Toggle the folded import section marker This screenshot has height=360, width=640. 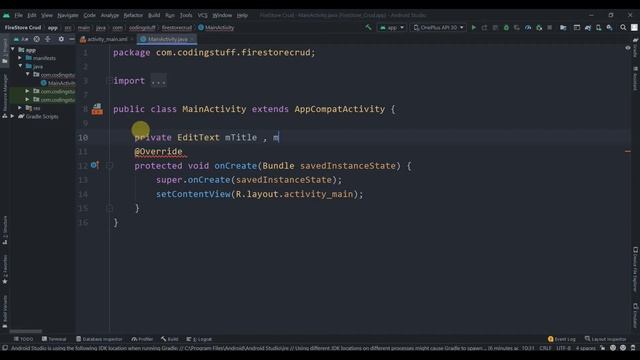[109, 81]
